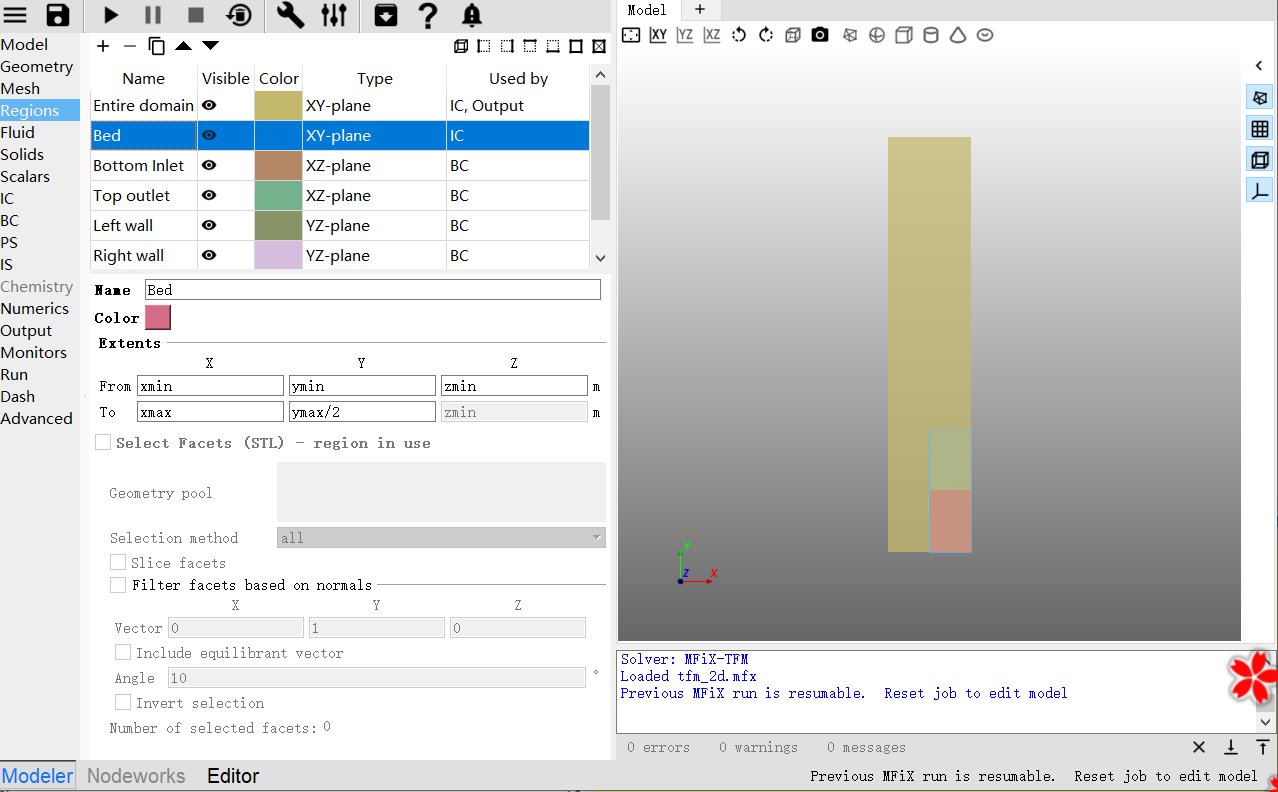Click the region Name input field
The width and height of the screenshot is (1278, 792).
(x=372, y=290)
